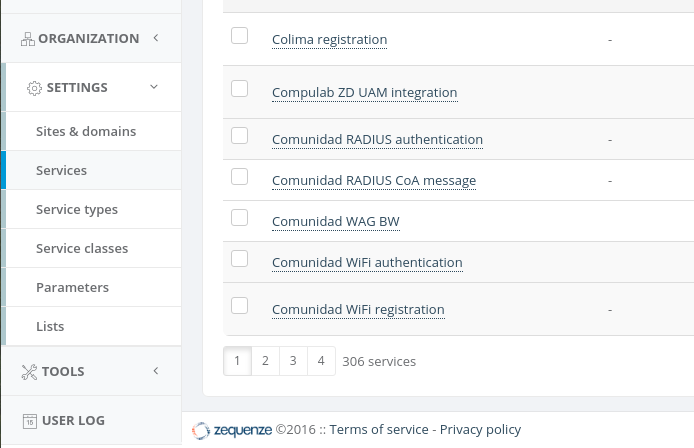Expand the Tools menu chevron

pos(155,371)
